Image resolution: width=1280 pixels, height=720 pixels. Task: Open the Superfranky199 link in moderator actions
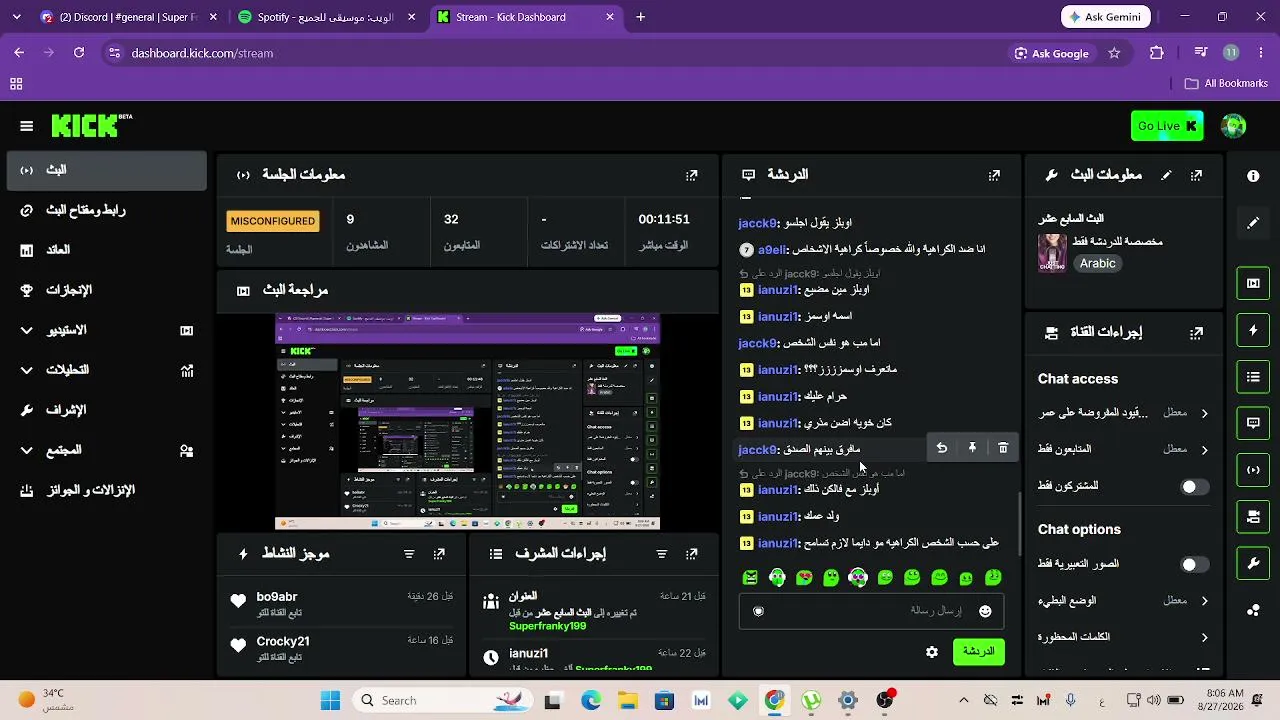point(547,626)
